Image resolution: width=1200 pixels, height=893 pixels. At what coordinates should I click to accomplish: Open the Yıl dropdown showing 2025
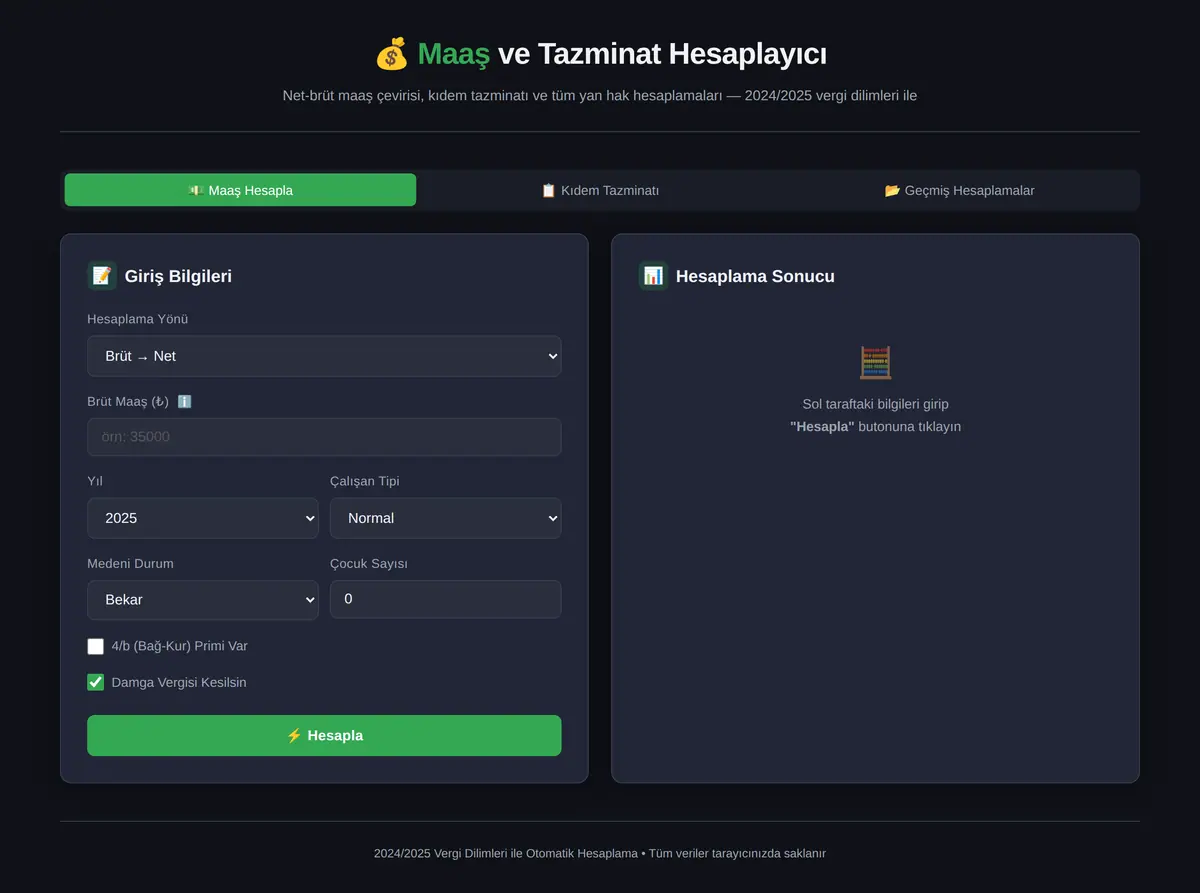point(203,518)
